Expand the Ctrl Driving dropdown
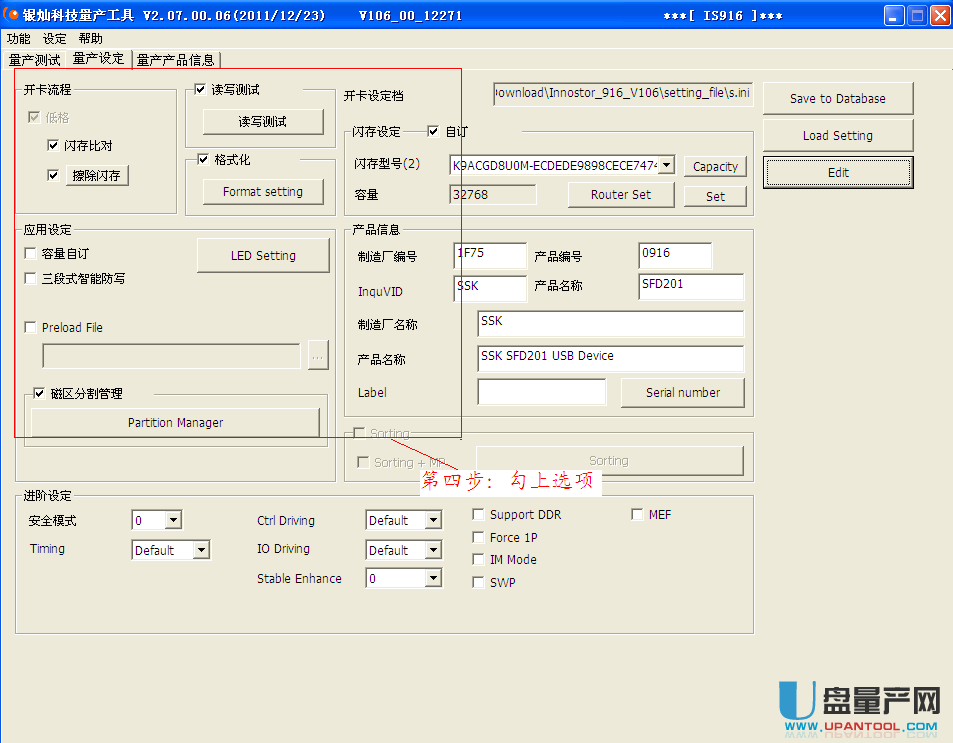 (x=432, y=521)
